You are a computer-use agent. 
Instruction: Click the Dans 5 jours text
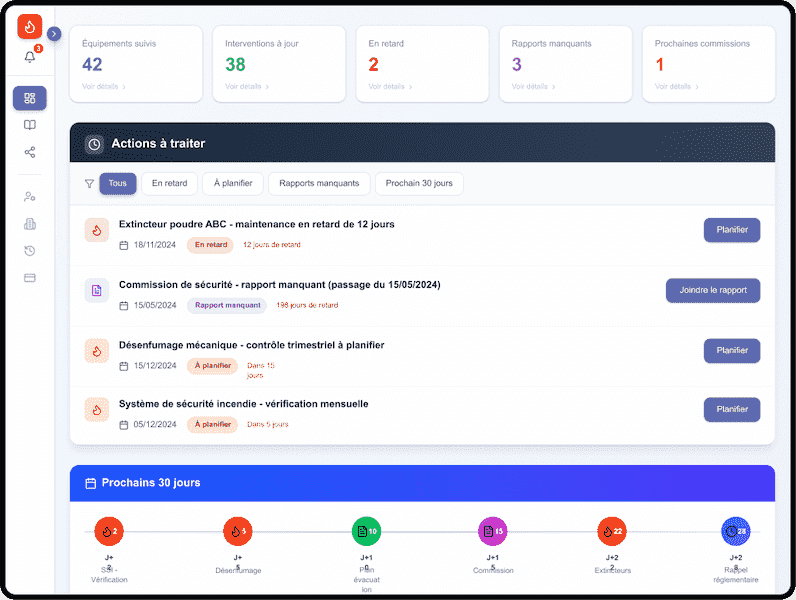(268, 424)
